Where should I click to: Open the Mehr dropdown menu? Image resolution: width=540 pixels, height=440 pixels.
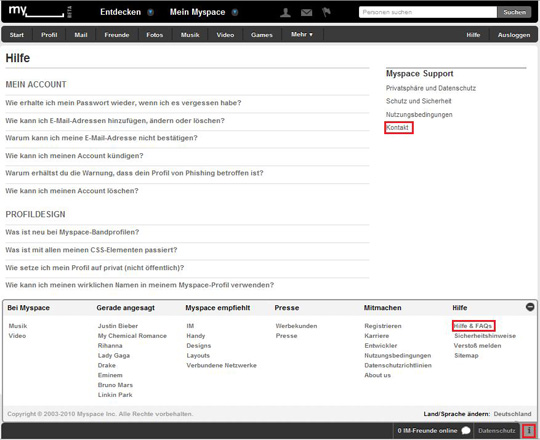pyautogui.click(x=302, y=34)
